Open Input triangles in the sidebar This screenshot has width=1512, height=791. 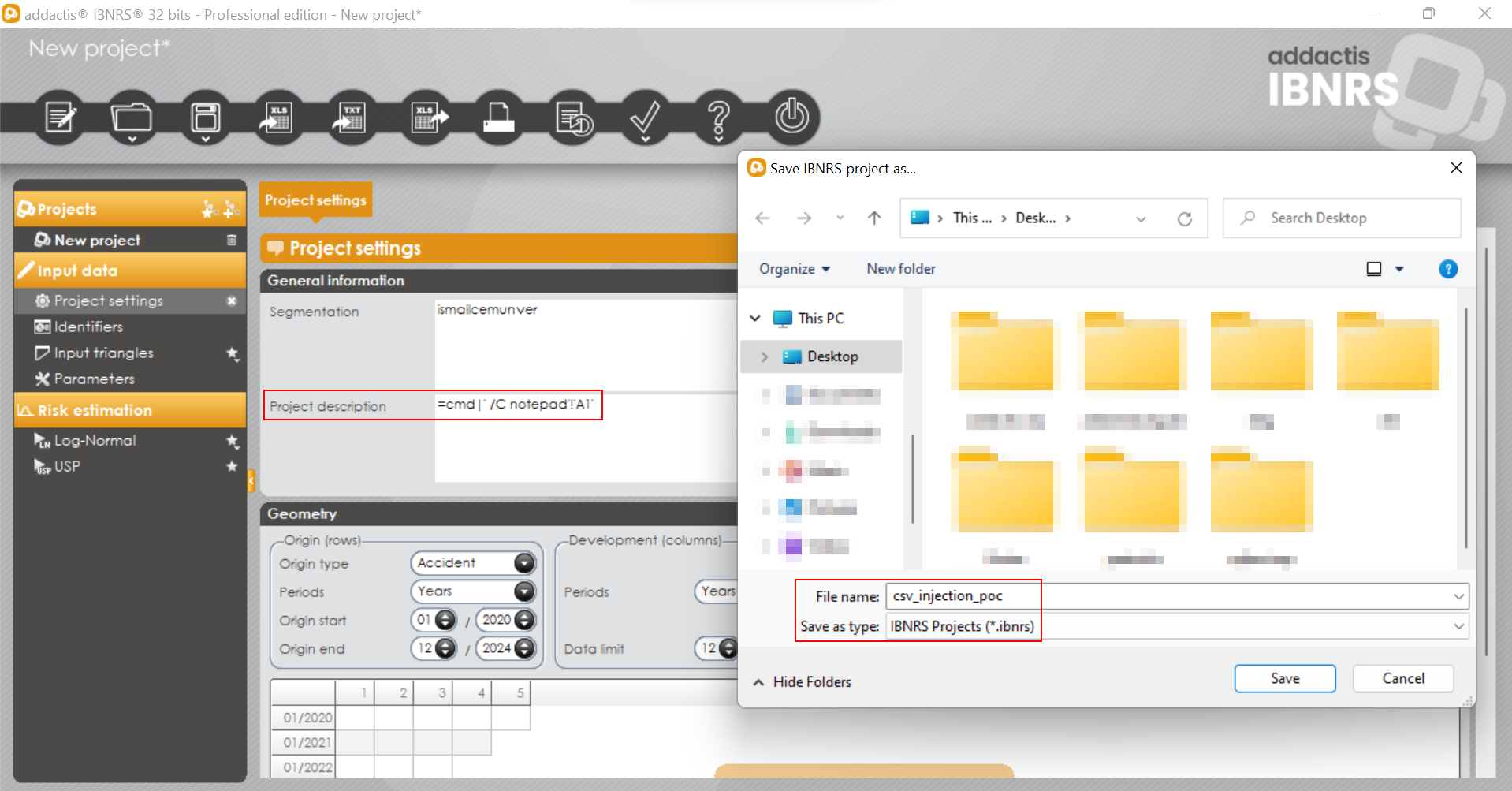tap(104, 353)
